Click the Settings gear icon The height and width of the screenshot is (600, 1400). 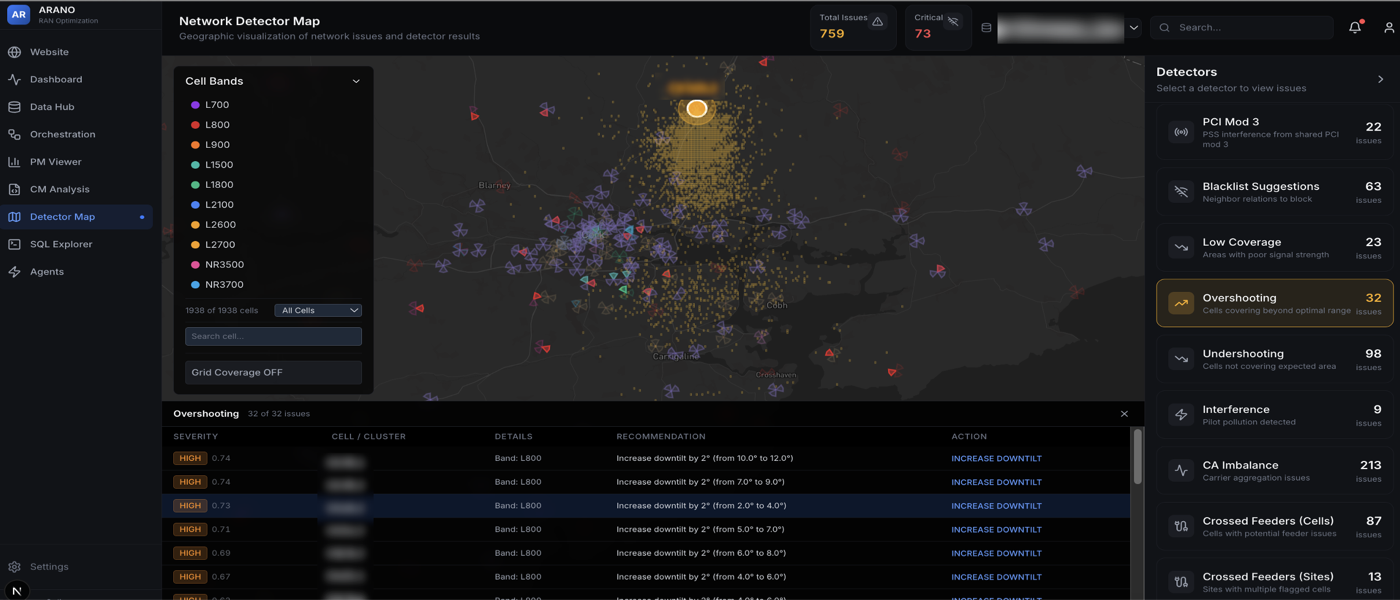click(x=14, y=567)
